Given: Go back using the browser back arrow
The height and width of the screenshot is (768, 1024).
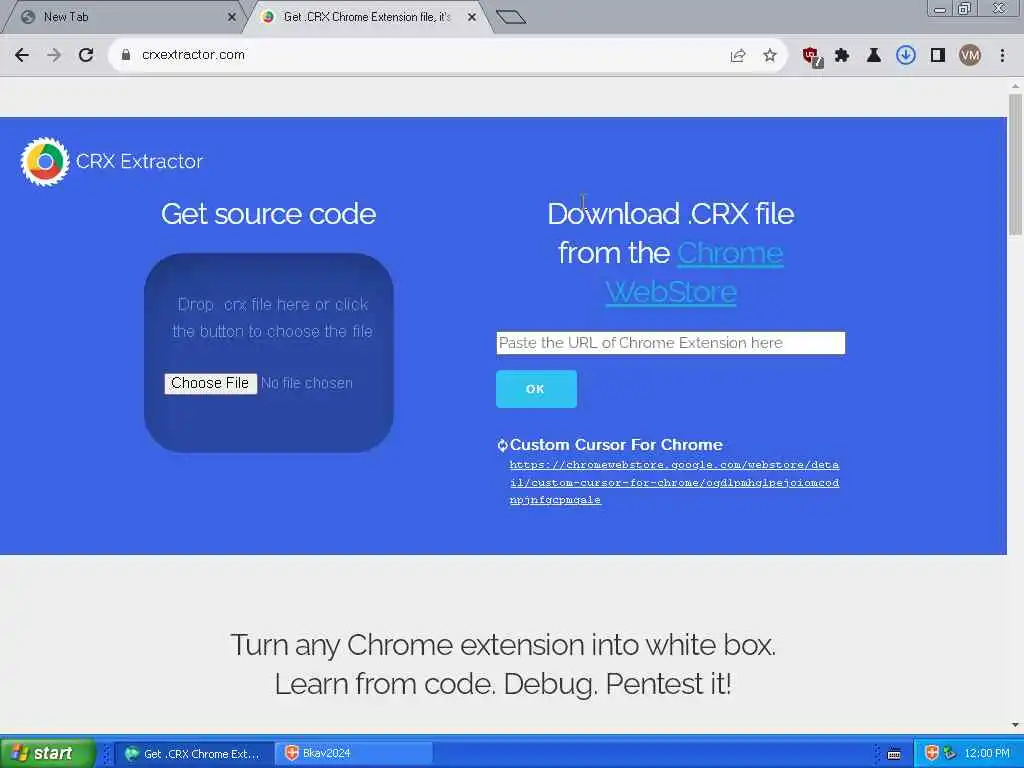Looking at the screenshot, I should coord(22,56).
